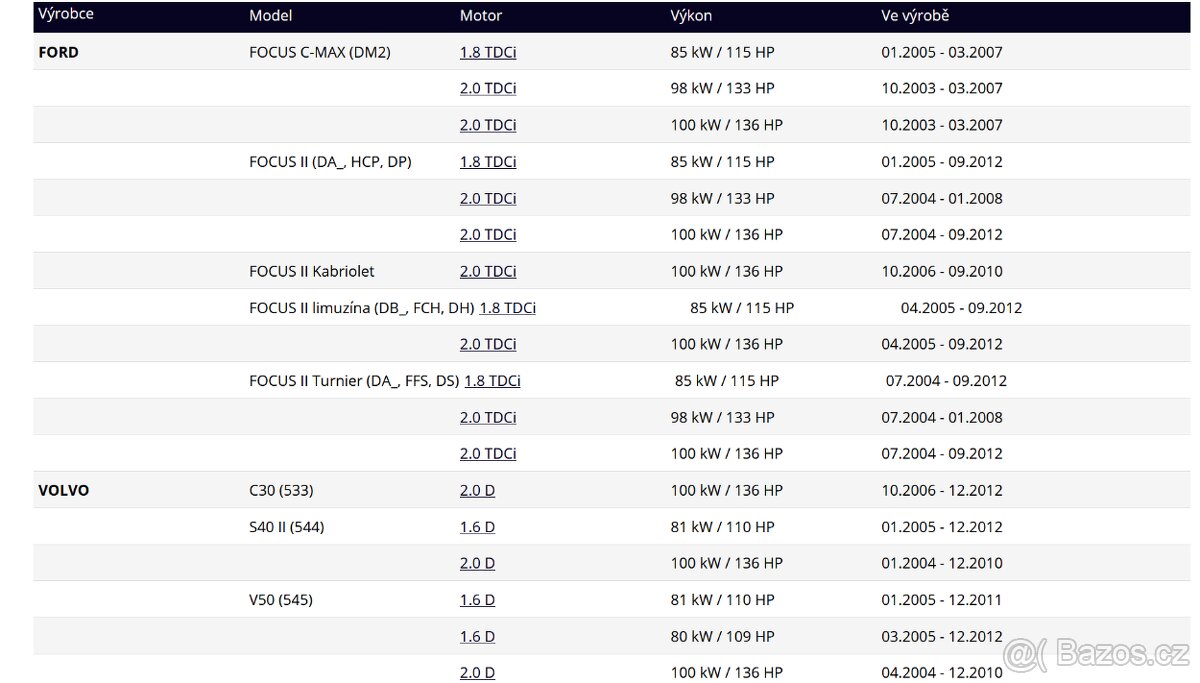
Task: Select the date range 10.2006 - 09.2010
Action: [x=942, y=271]
